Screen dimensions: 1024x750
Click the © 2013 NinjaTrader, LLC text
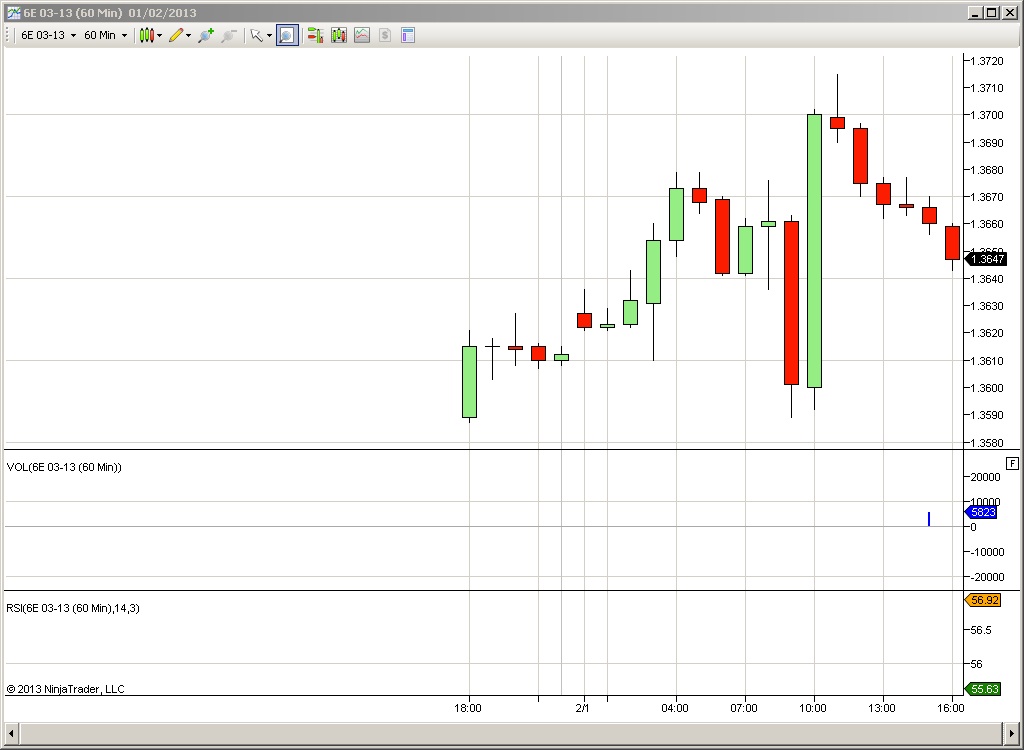point(65,689)
